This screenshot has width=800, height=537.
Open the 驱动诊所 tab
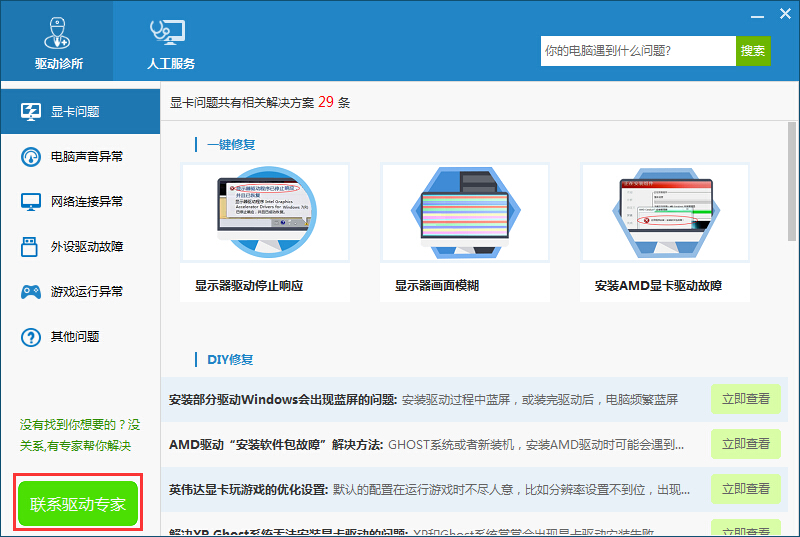[58, 42]
